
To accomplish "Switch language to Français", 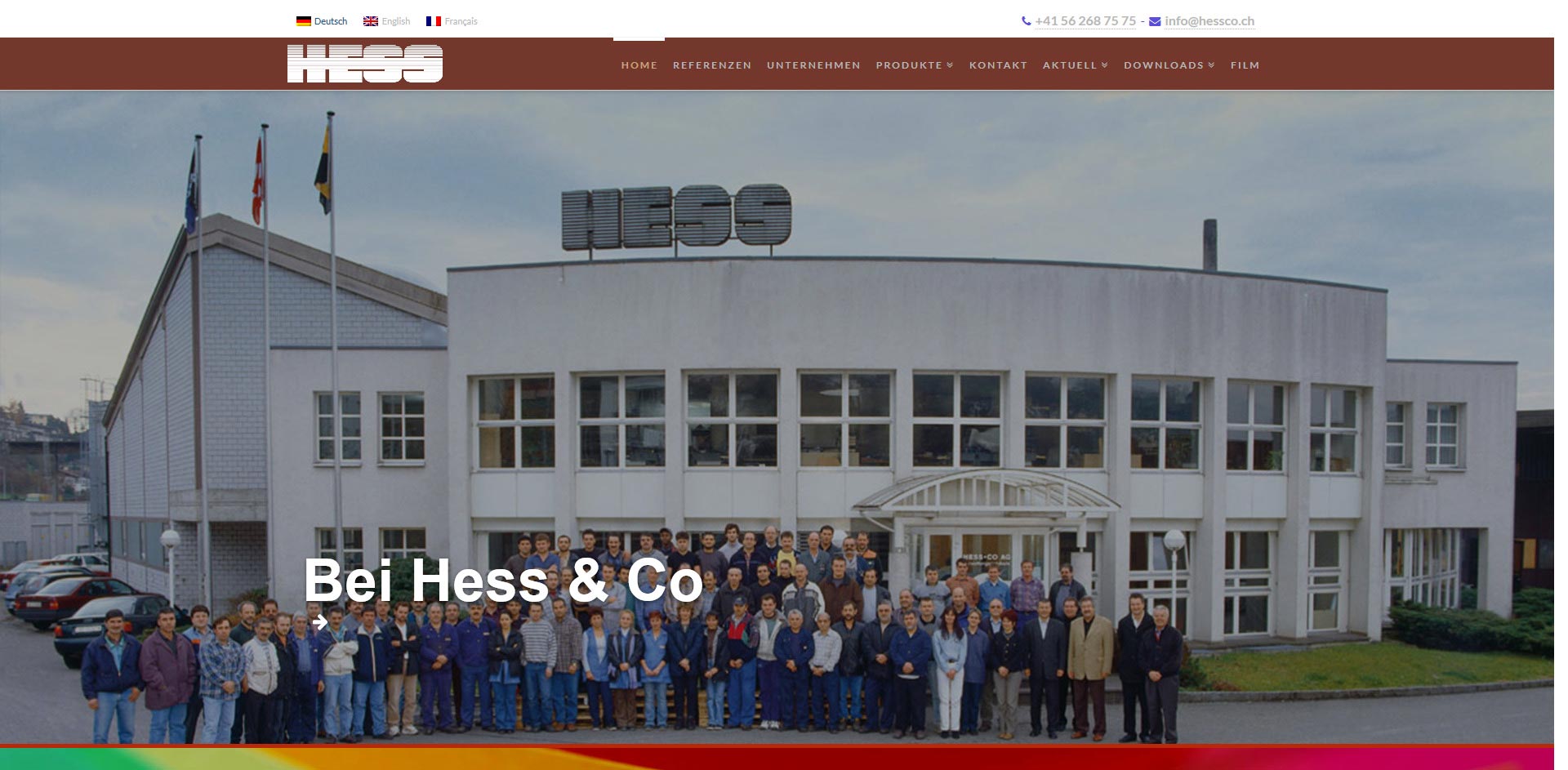I will point(461,21).
